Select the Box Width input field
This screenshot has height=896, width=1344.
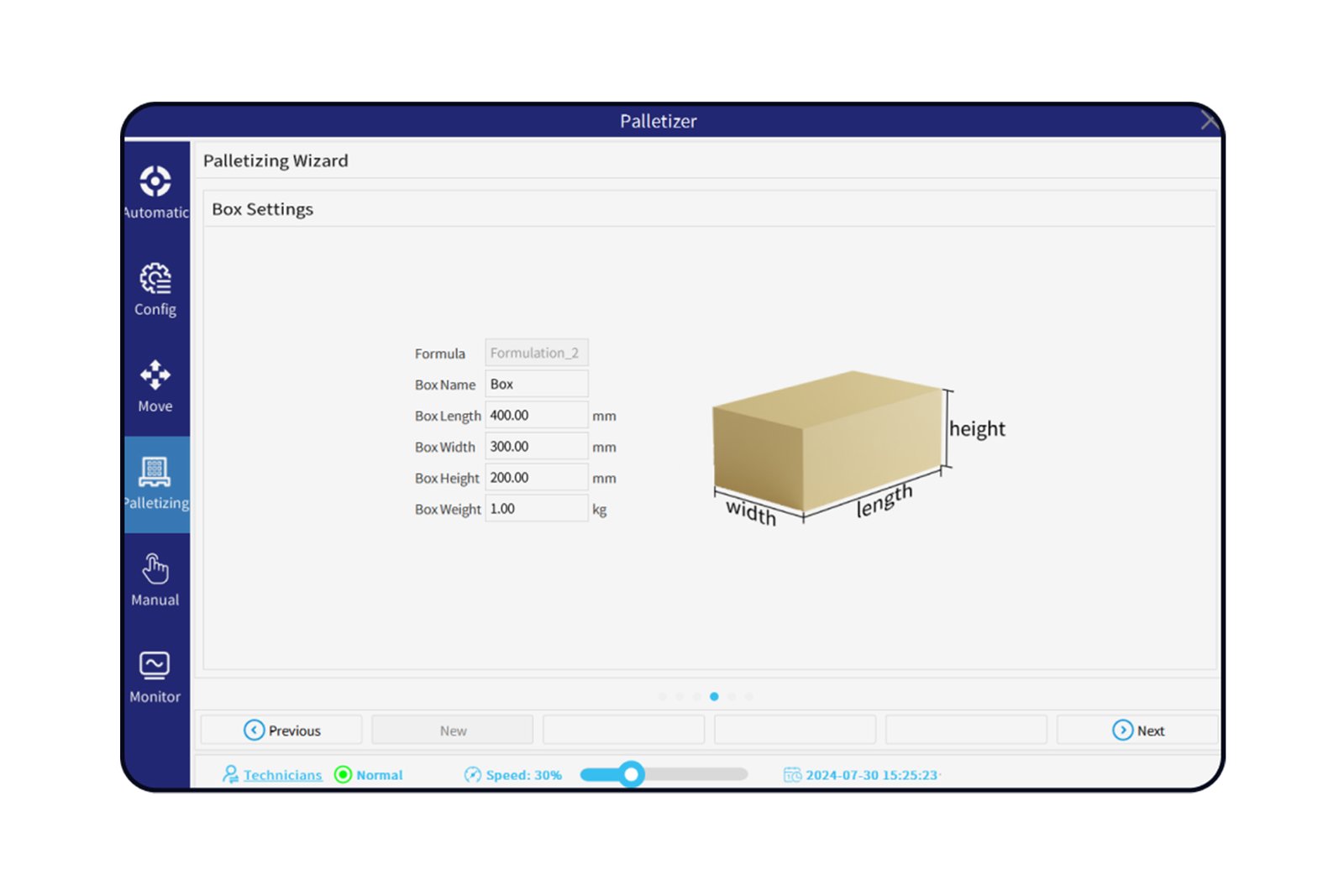[x=536, y=447]
